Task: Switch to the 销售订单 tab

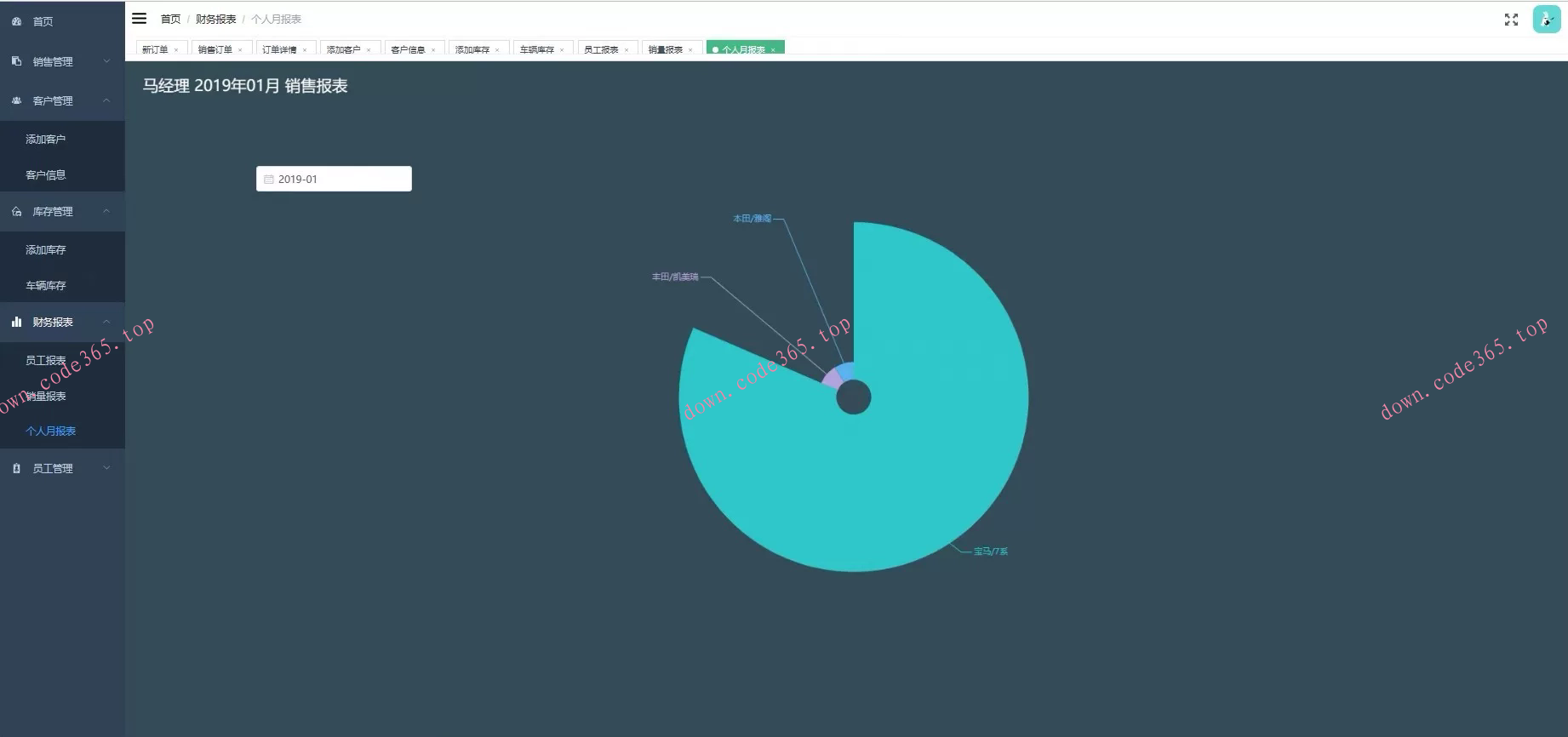Action: [215, 50]
